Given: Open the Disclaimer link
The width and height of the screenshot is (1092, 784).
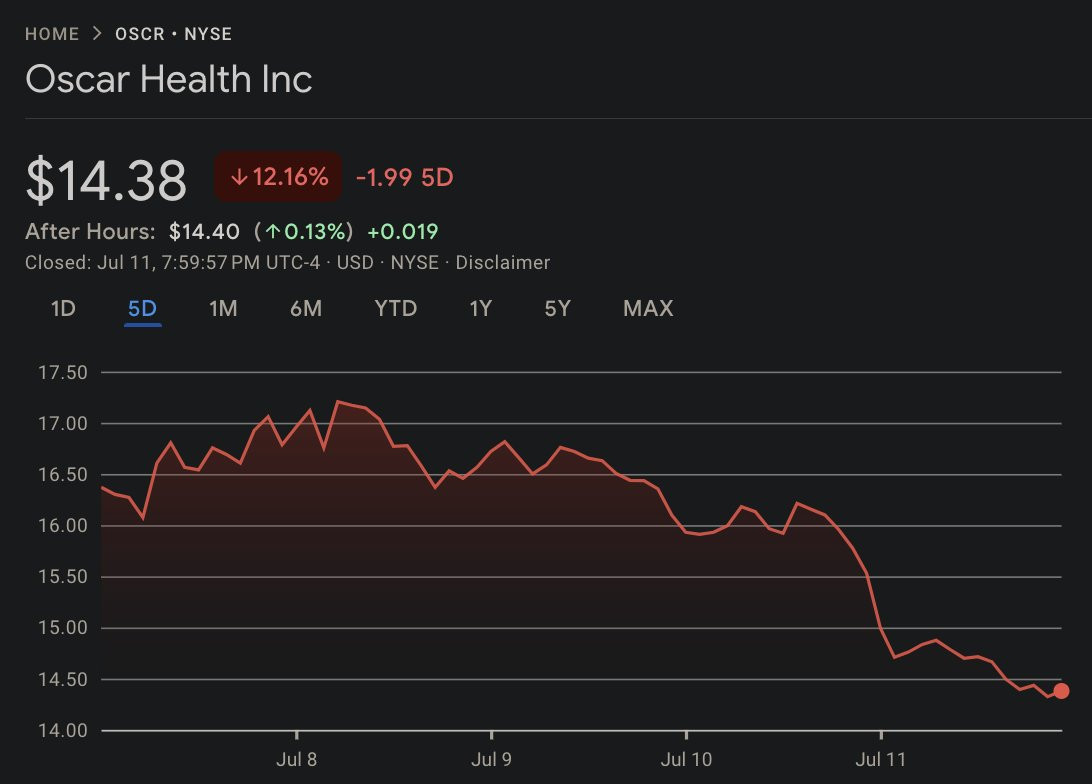Looking at the screenshot, I should pos(503,263).
